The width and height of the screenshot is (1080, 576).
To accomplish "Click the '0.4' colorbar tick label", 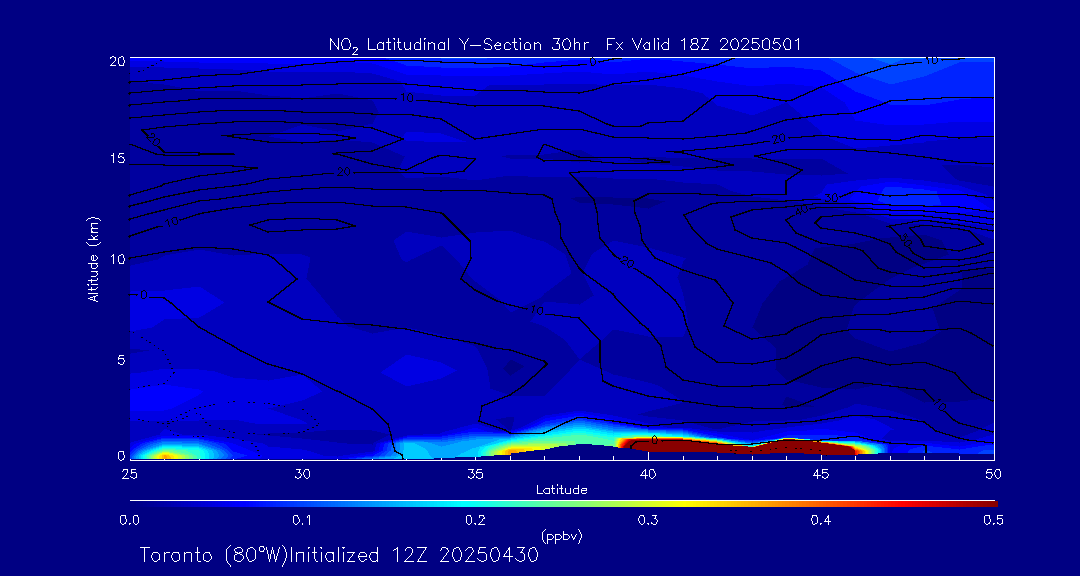I will (x=821, y=520).
